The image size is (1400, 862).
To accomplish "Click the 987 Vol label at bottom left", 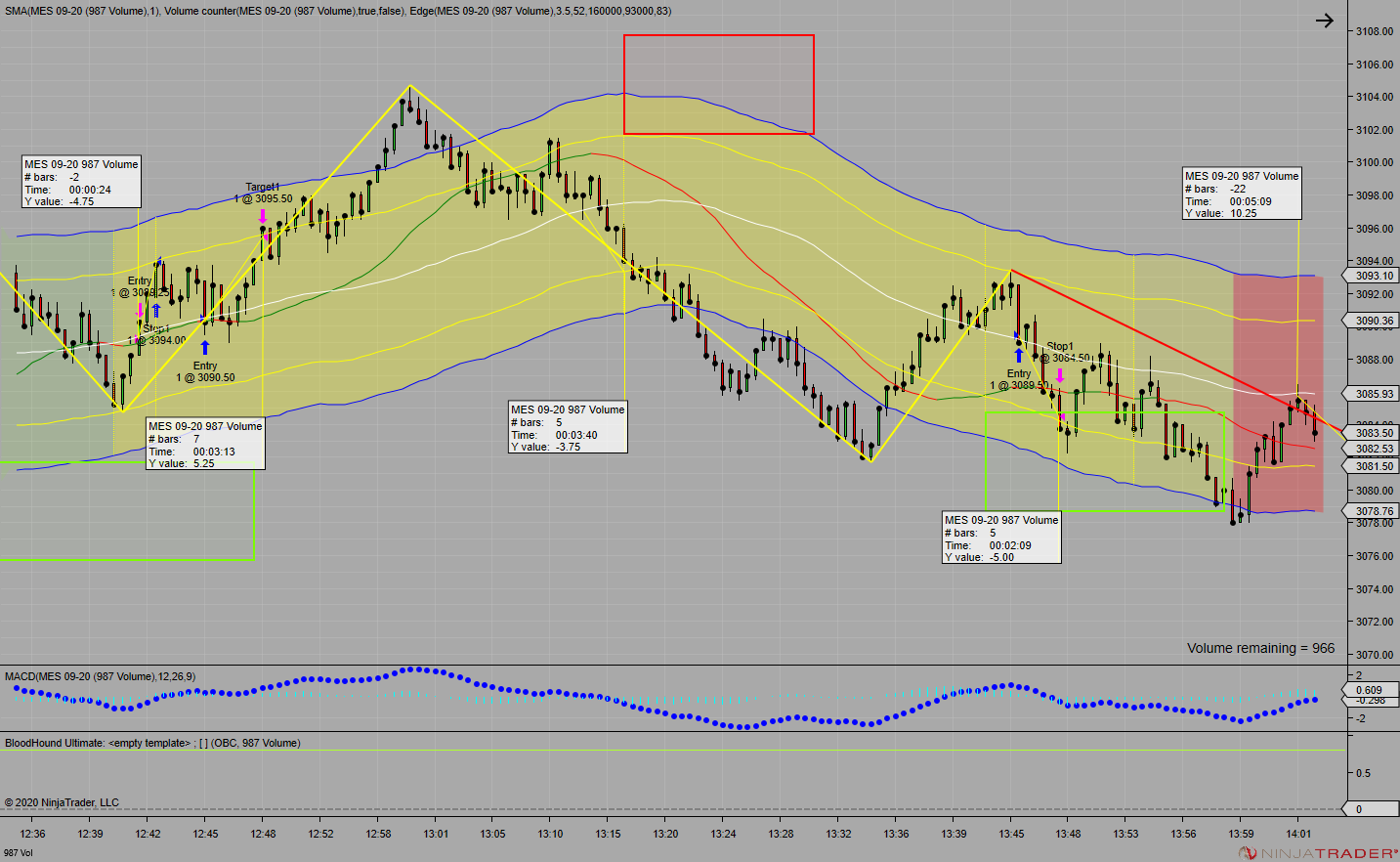I will 18,853.
